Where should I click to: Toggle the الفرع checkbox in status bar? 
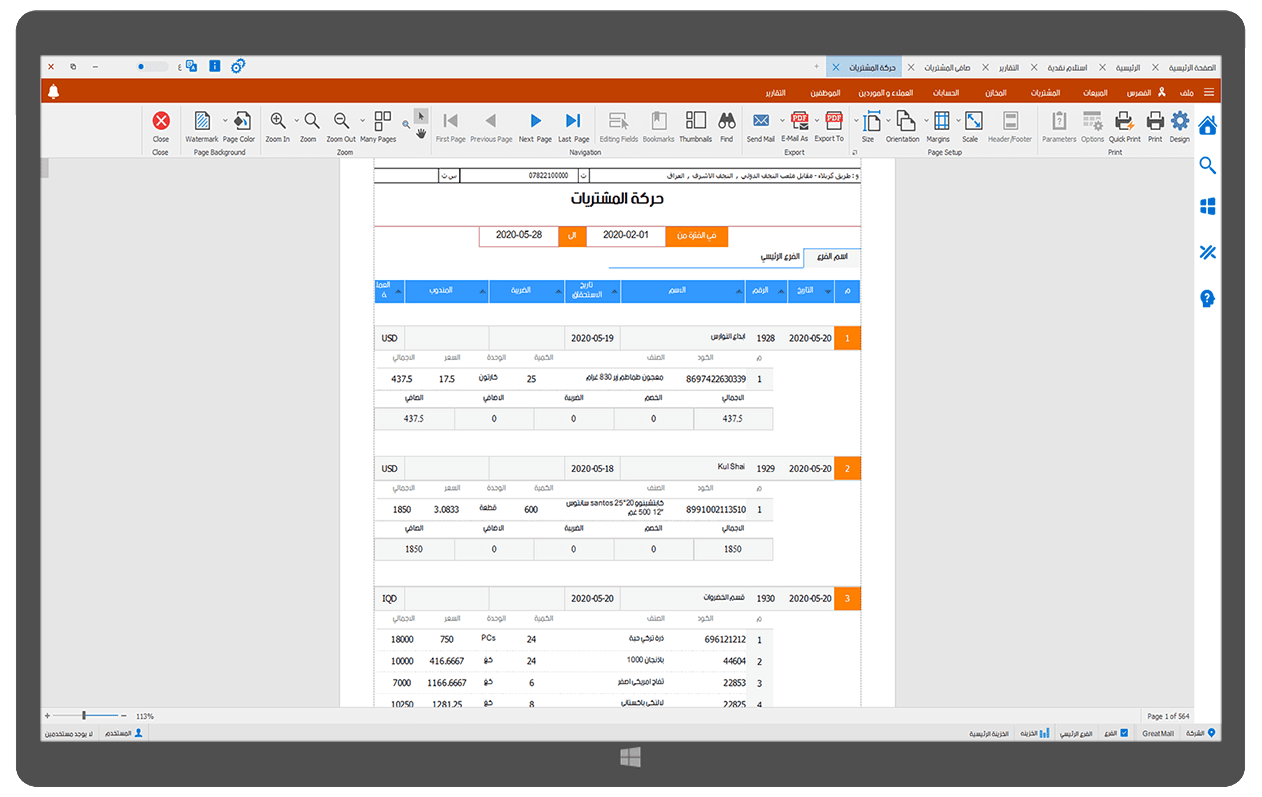point(1124,733)
